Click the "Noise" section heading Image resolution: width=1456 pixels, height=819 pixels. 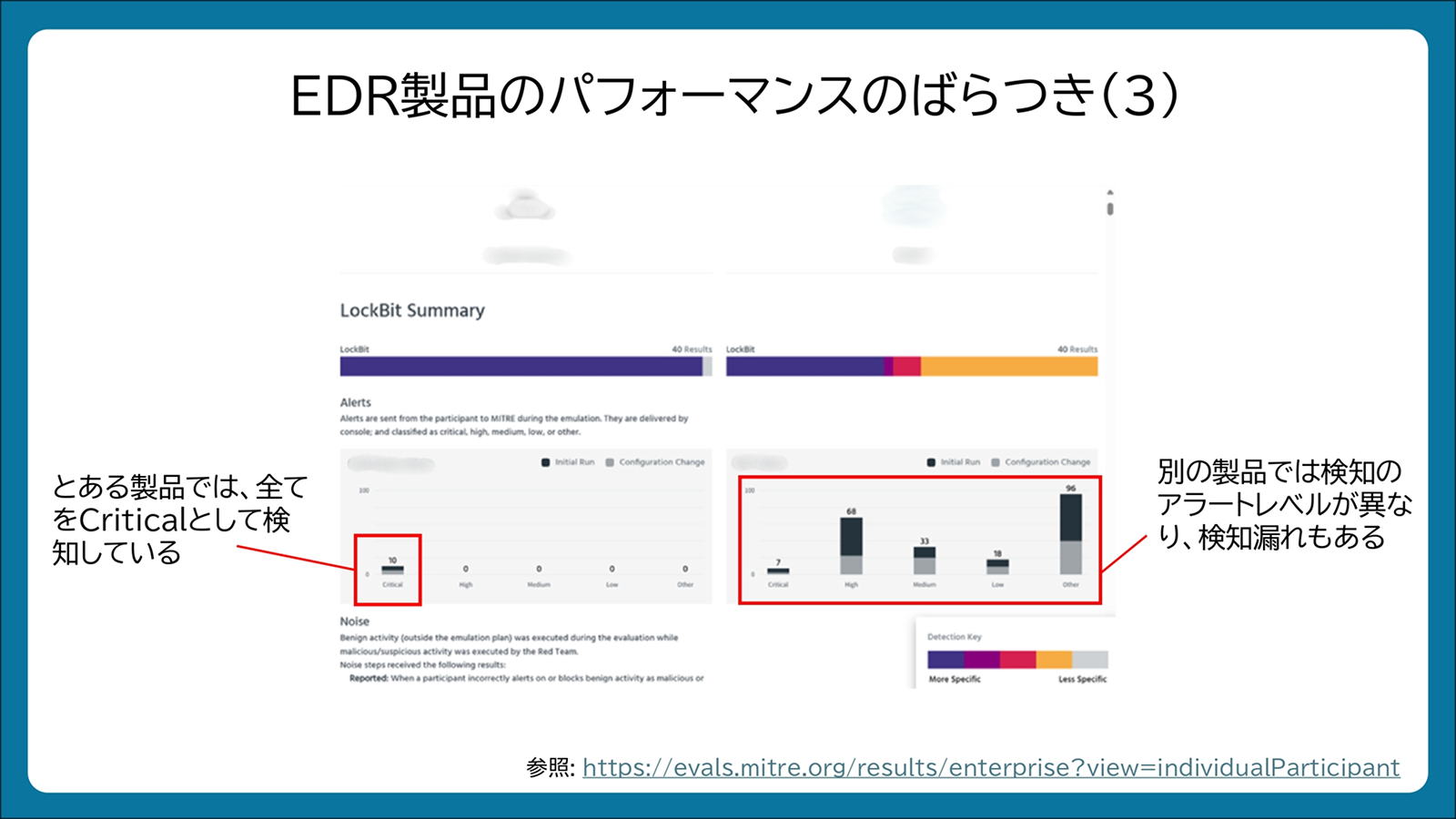point(355,622)
